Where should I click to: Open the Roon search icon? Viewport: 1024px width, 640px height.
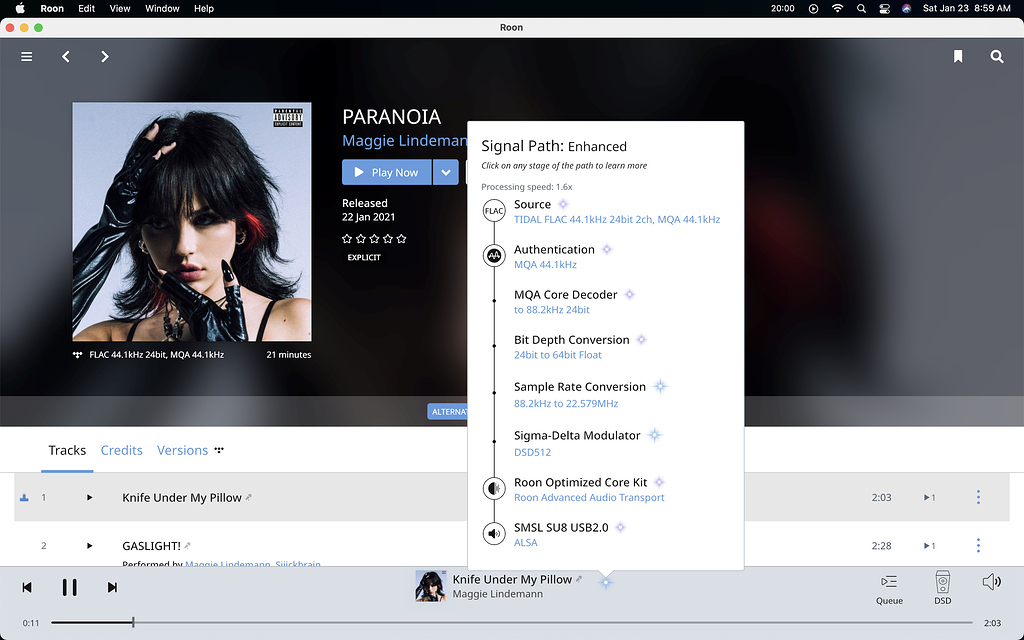tap(997, 57)
